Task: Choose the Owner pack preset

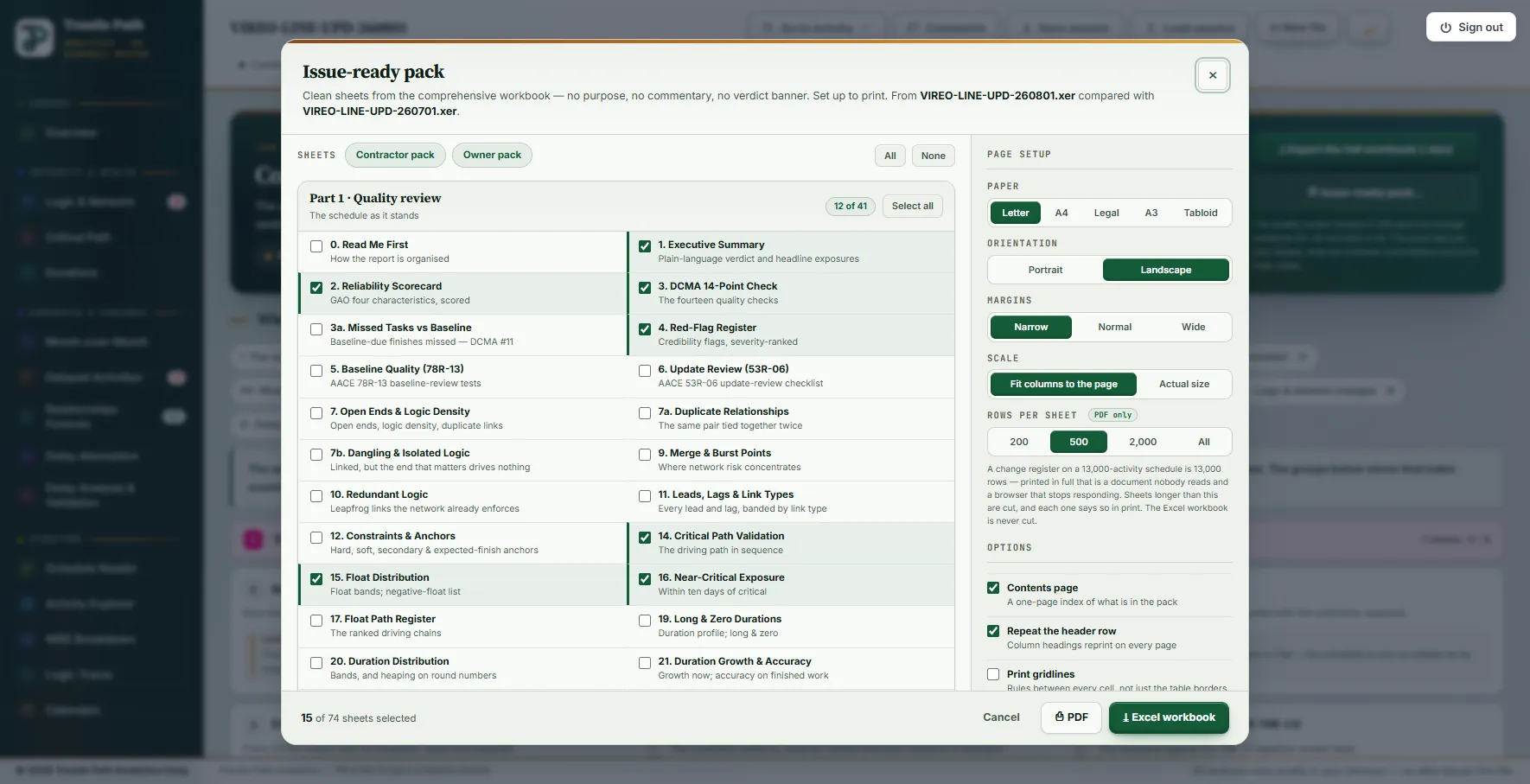Action: (x=492, y=155)
